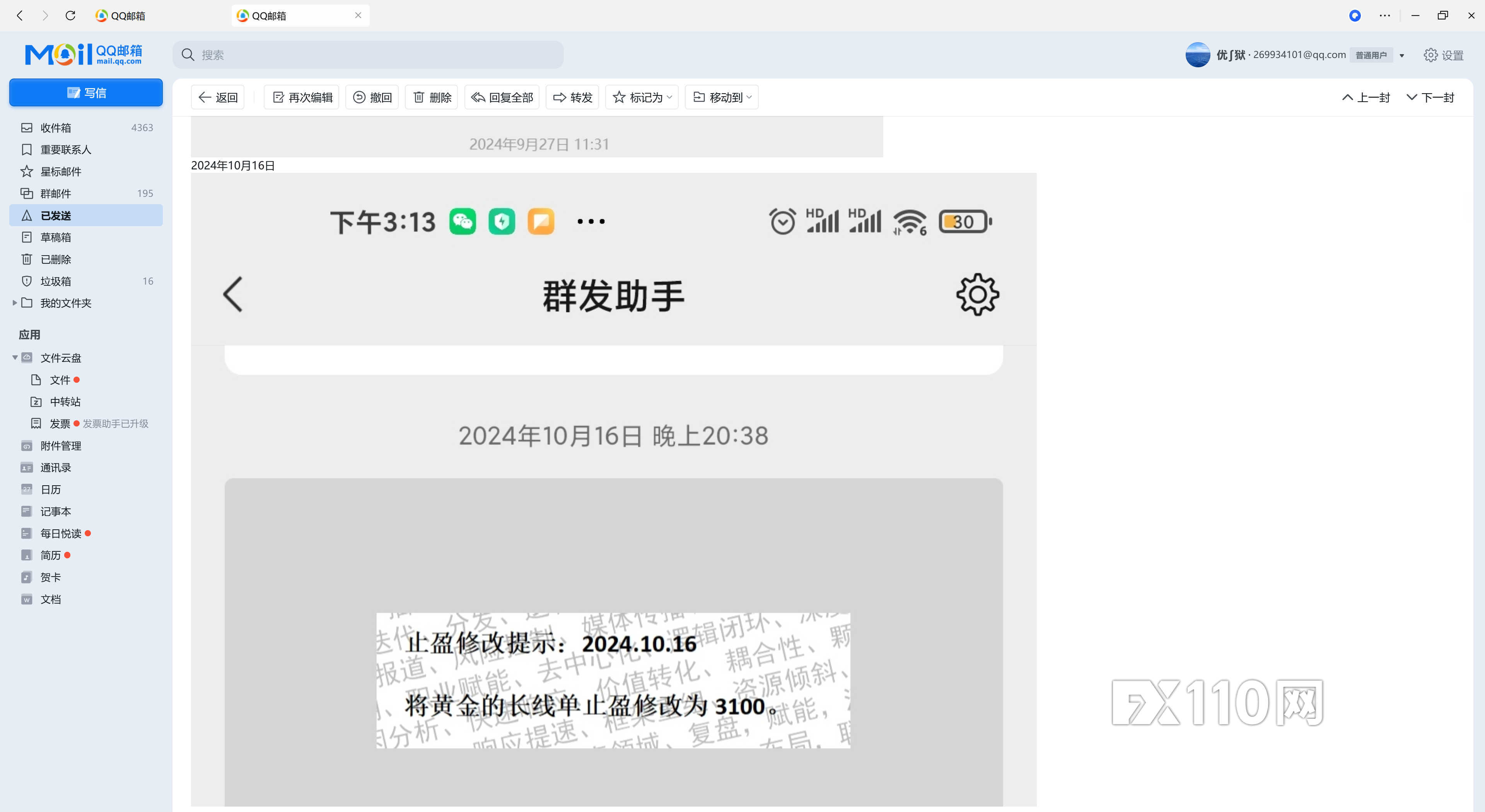Expand the 我的文件夹 folder tree
This screenshot has height=812, width=1485.
tap(14, 302)
